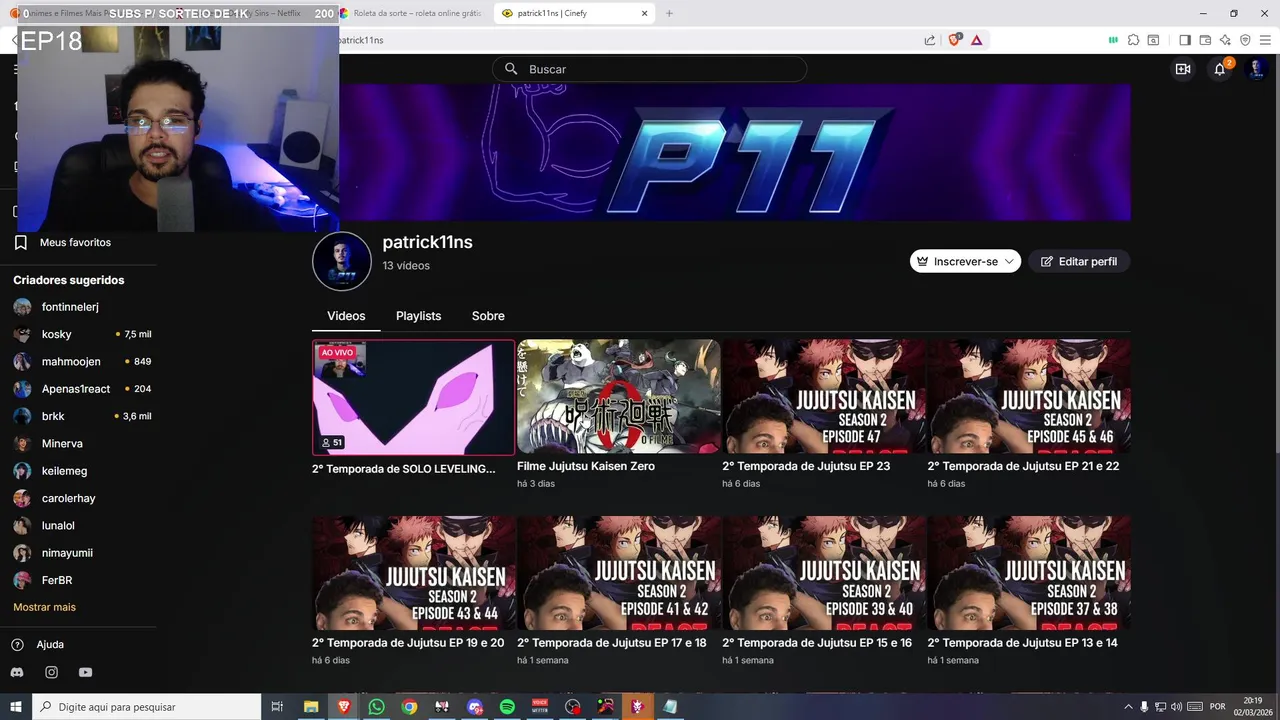Toggle the browser sidebar panel icon
This screenshot has width=1280, height=720.
pyautogui.click(x=1185, y=40)
